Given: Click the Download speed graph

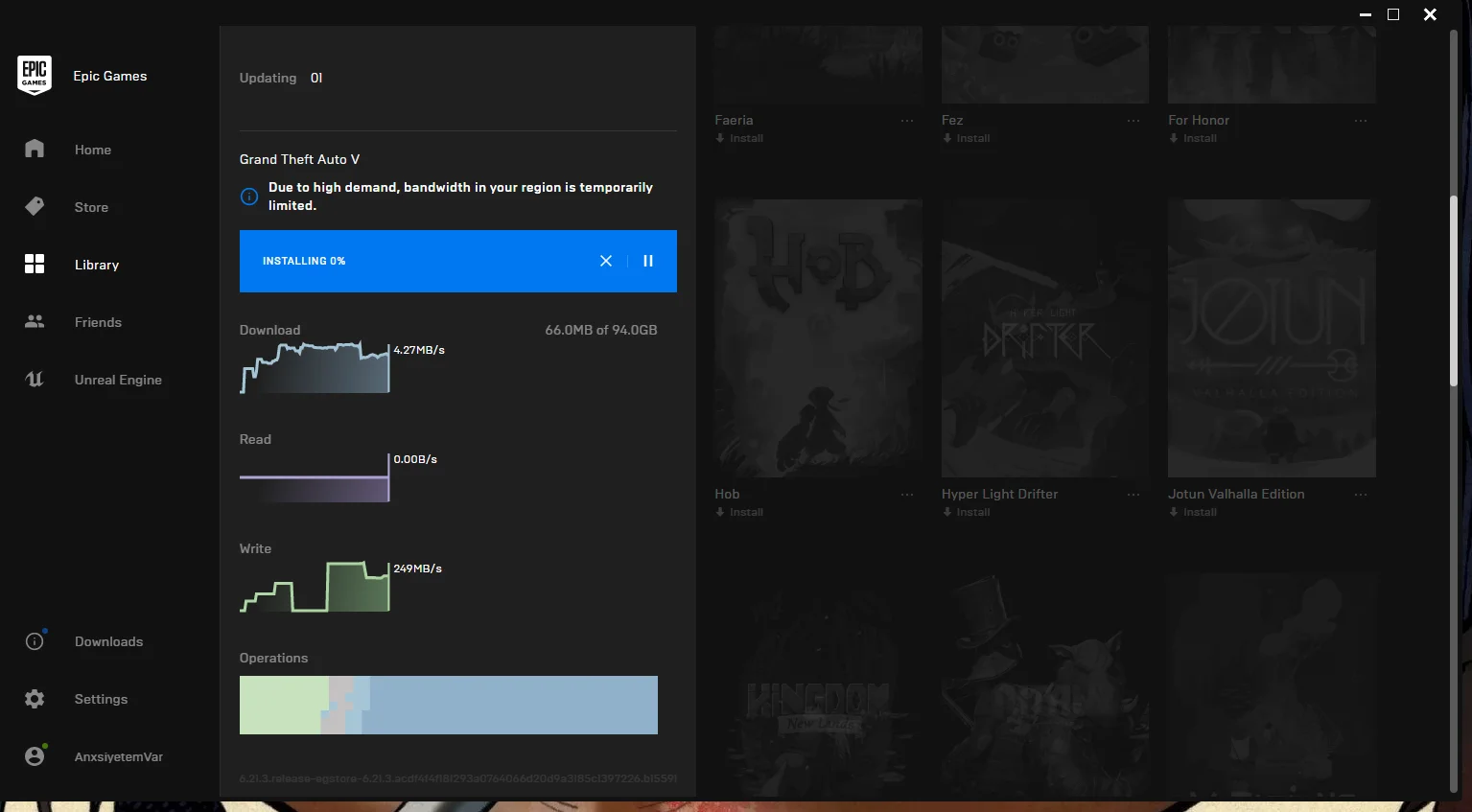Looking at the screenshot, I should [315, 367].
